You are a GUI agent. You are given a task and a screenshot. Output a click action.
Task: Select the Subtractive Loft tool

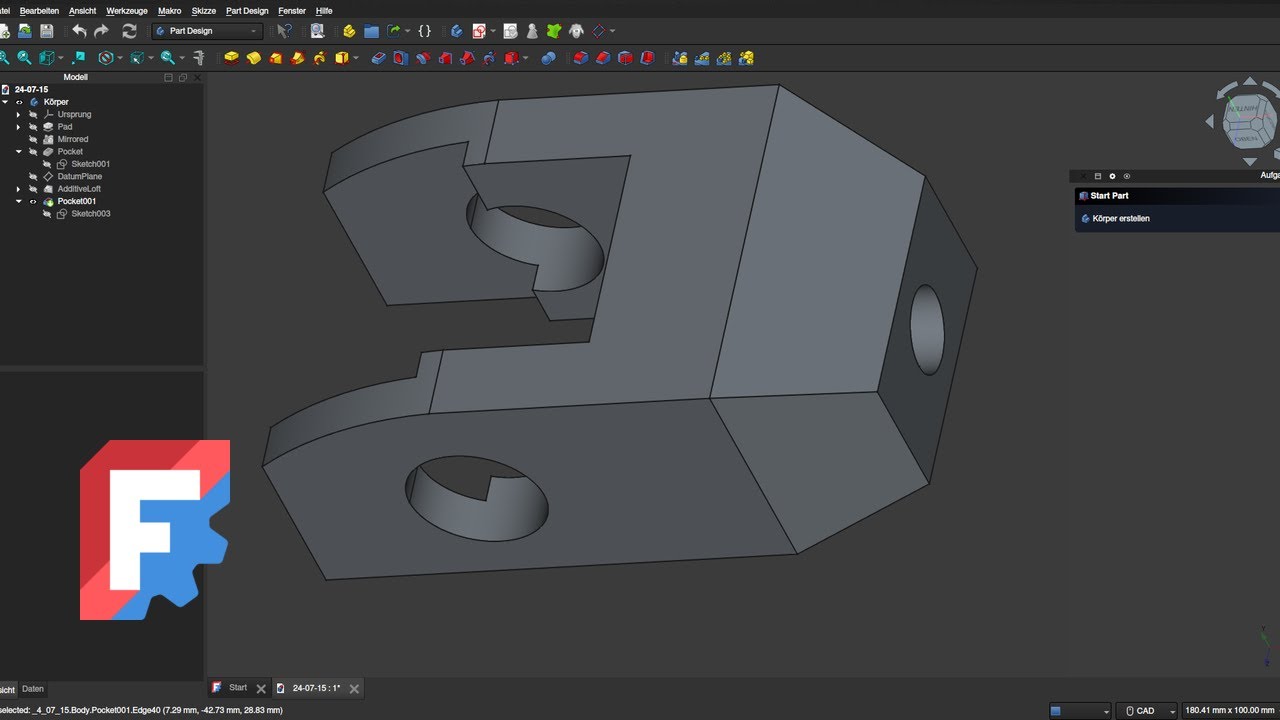(445, 58)
